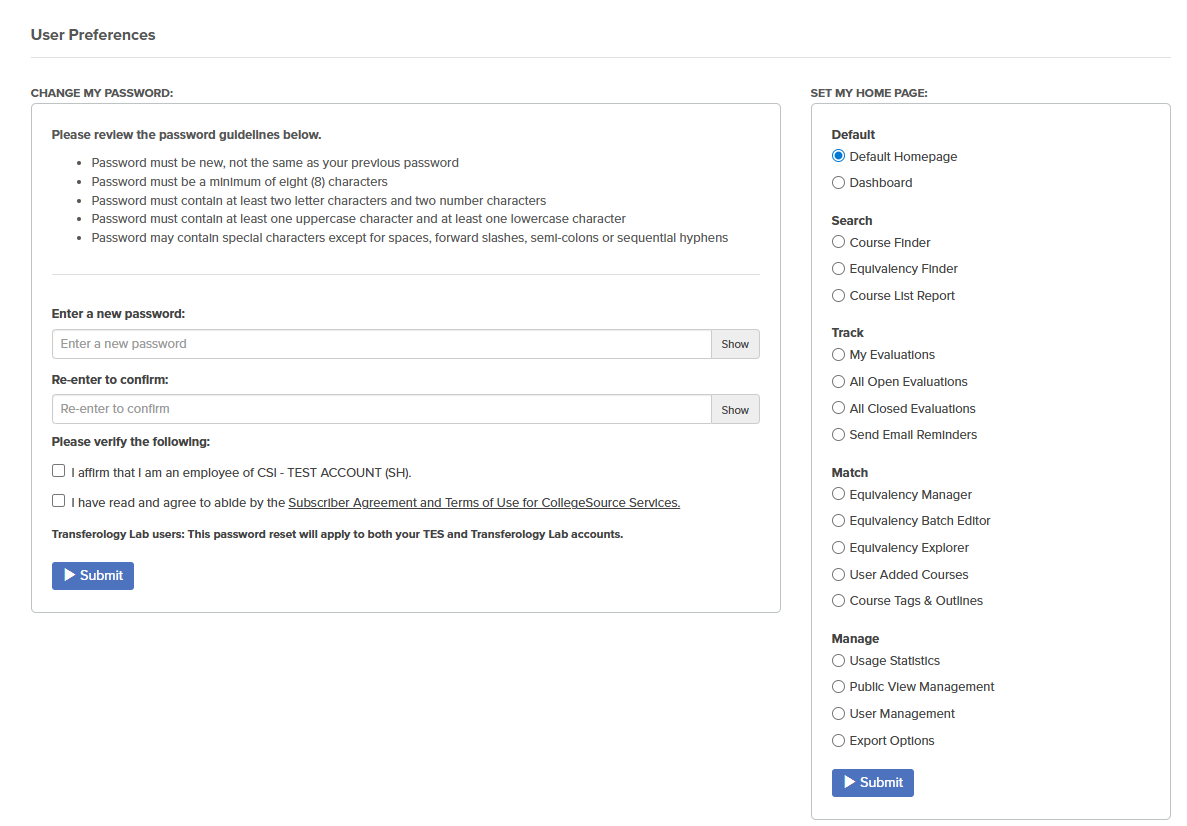Submit the home page selection

(x=873, y=783)
